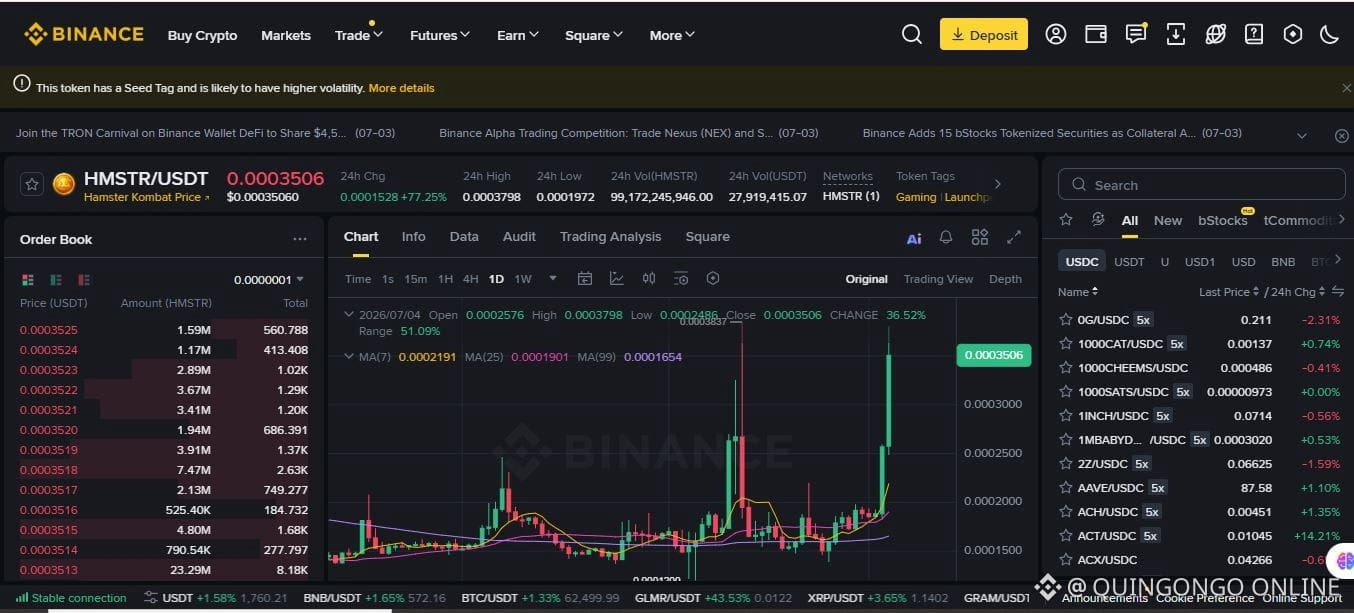1354x613 pixels.
Task: Click the app download icon in header
Action: pyautogui.click(x=1176, y=34)
